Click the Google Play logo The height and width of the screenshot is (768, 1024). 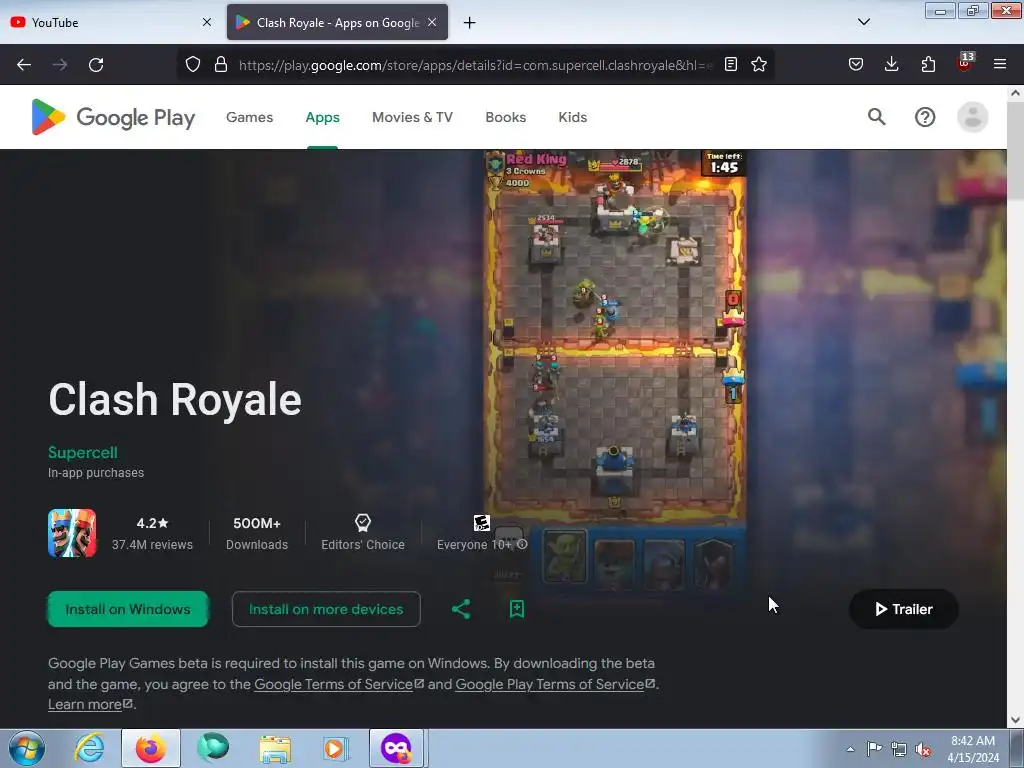[x=114, y=118]
